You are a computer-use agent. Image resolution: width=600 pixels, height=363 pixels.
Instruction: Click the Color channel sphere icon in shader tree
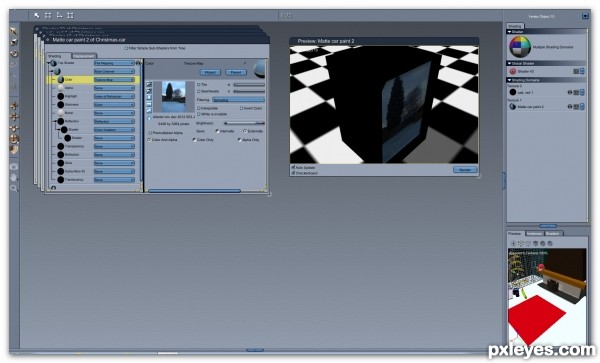[60, 80]
